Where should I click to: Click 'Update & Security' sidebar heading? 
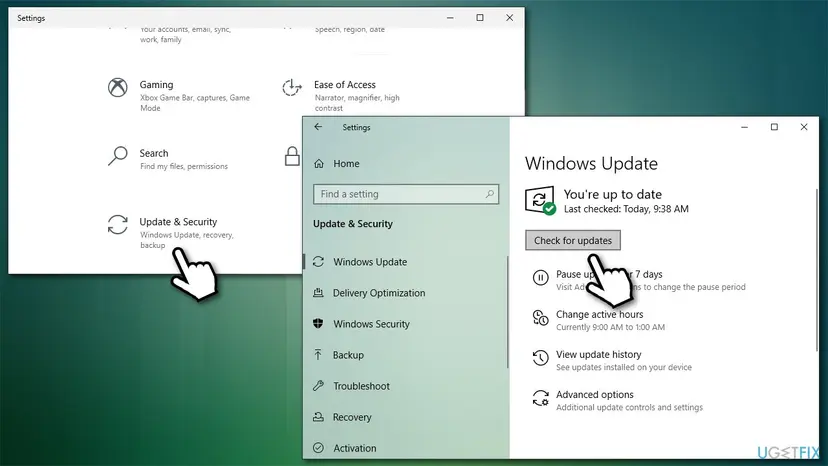pos(353,223)
